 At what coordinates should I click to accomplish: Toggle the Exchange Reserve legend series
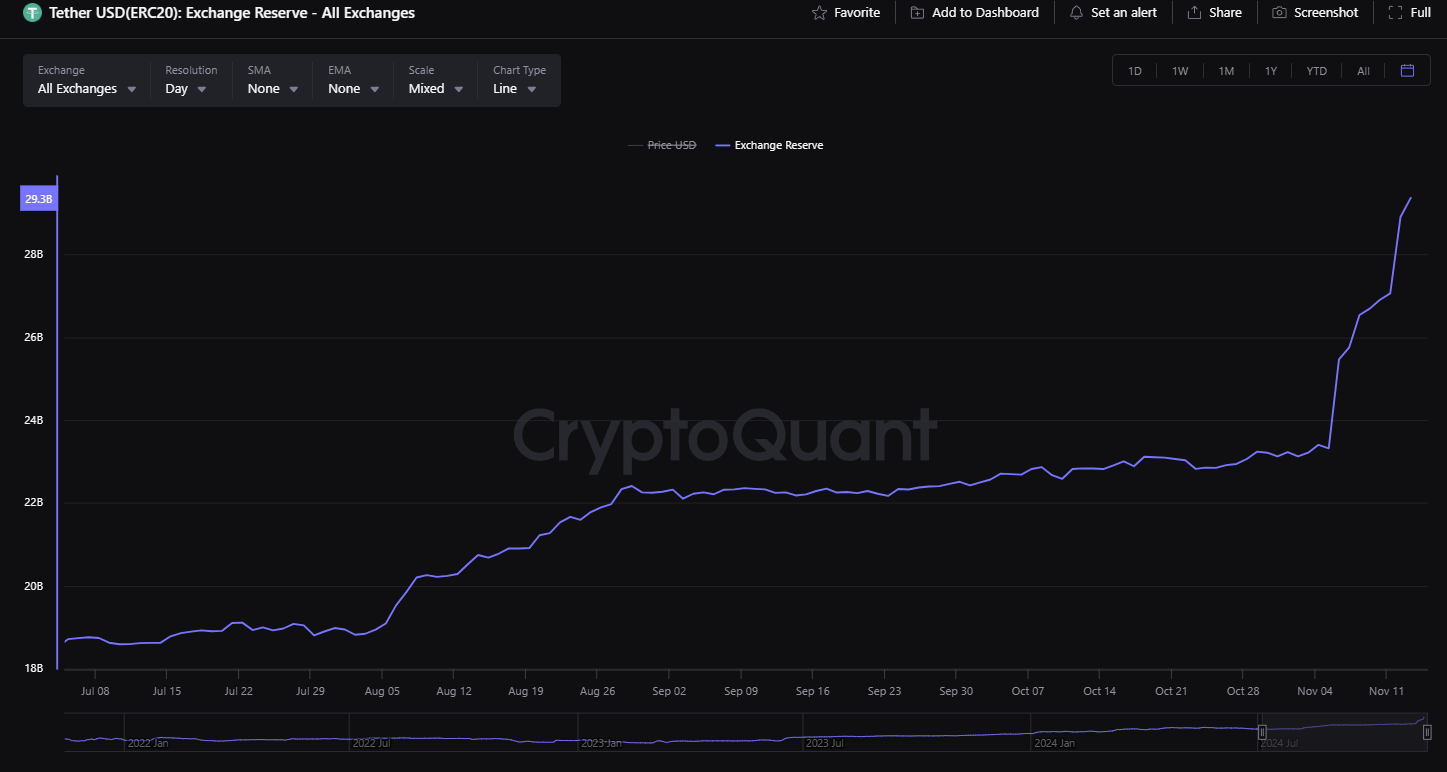[x=770, y=145]
